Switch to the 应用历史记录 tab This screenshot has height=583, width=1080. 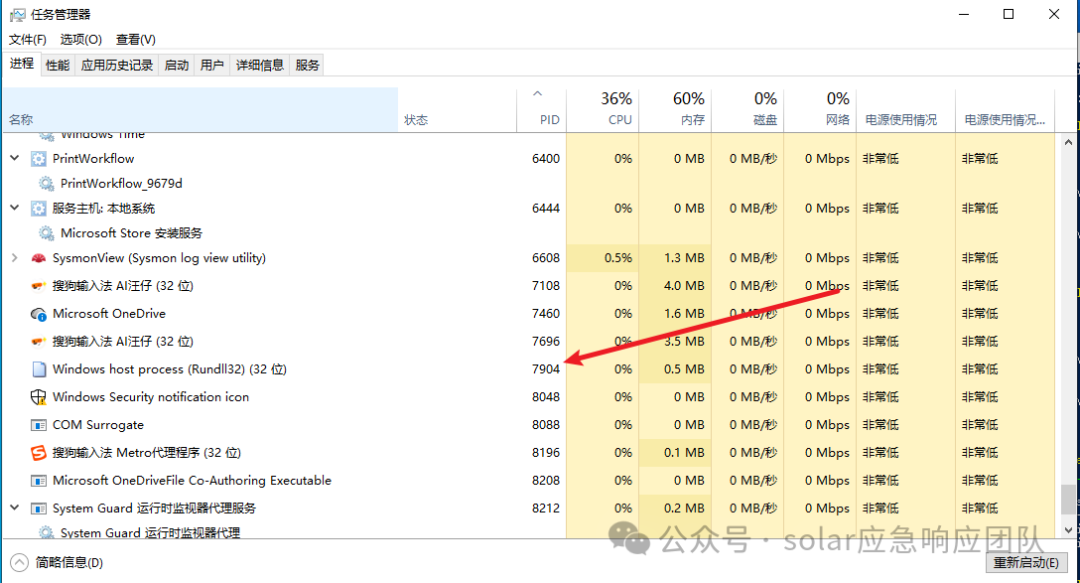click(x=116, y=65)
